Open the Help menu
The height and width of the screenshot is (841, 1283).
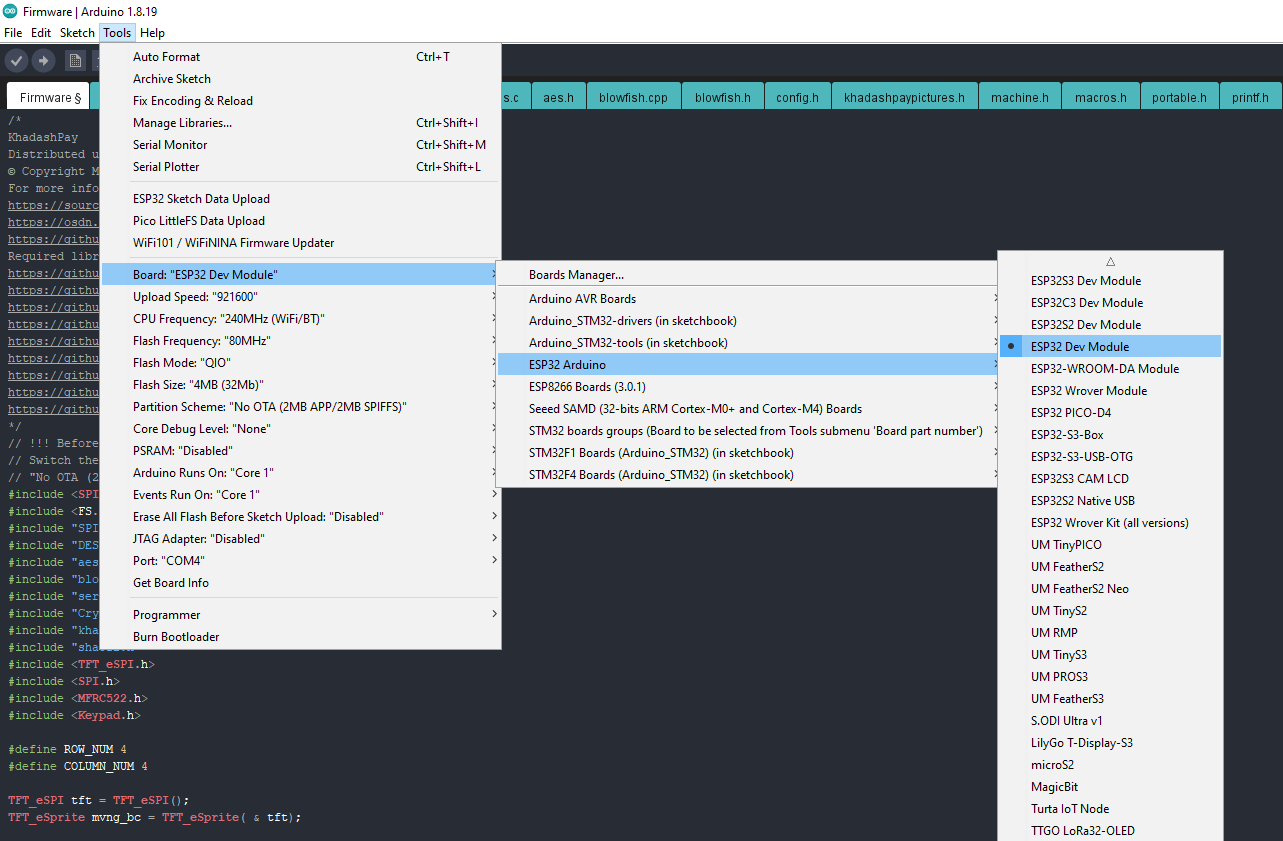point(152,33)
